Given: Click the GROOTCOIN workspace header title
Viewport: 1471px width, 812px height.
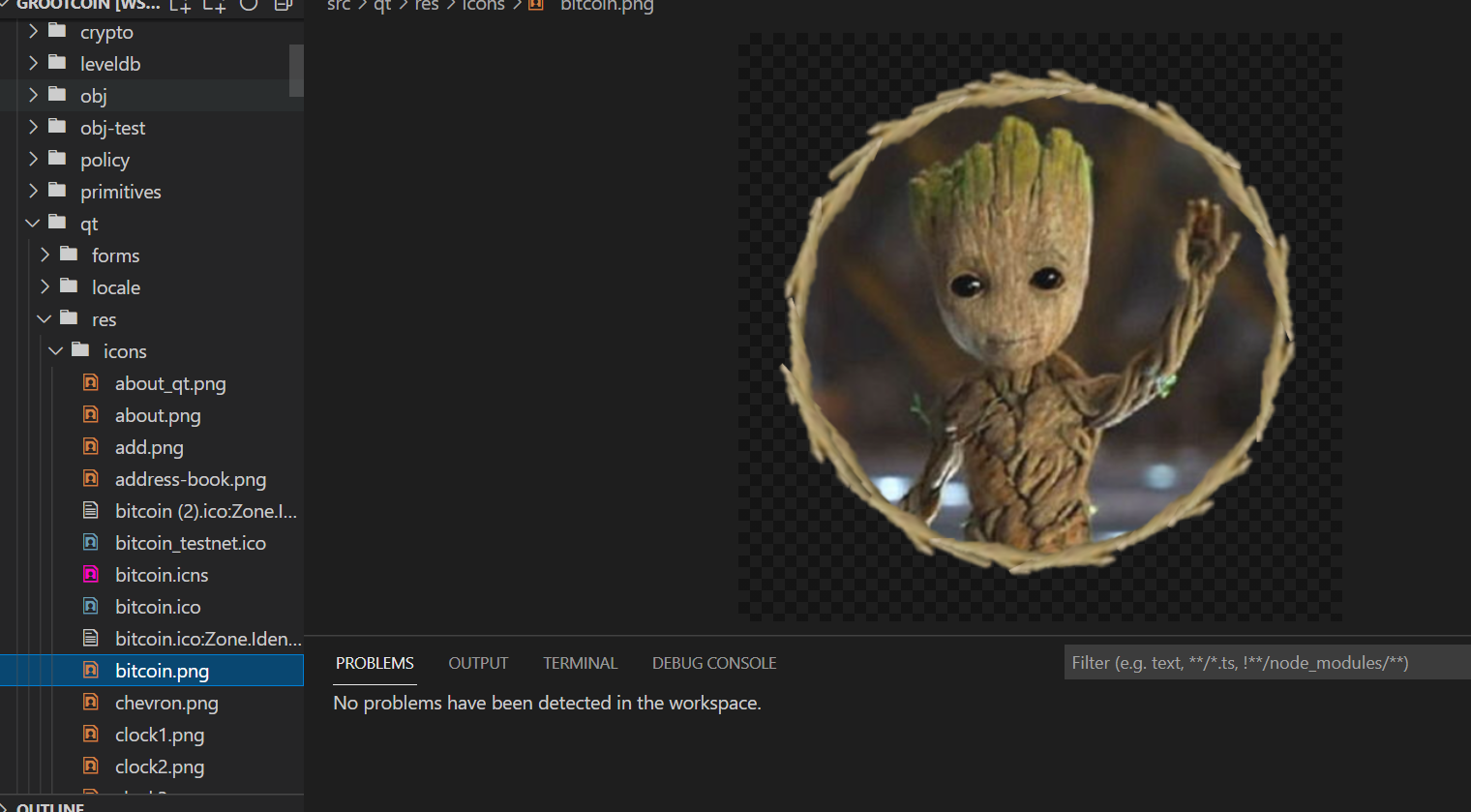Looking at the screenshot, I should coord(88,5).
